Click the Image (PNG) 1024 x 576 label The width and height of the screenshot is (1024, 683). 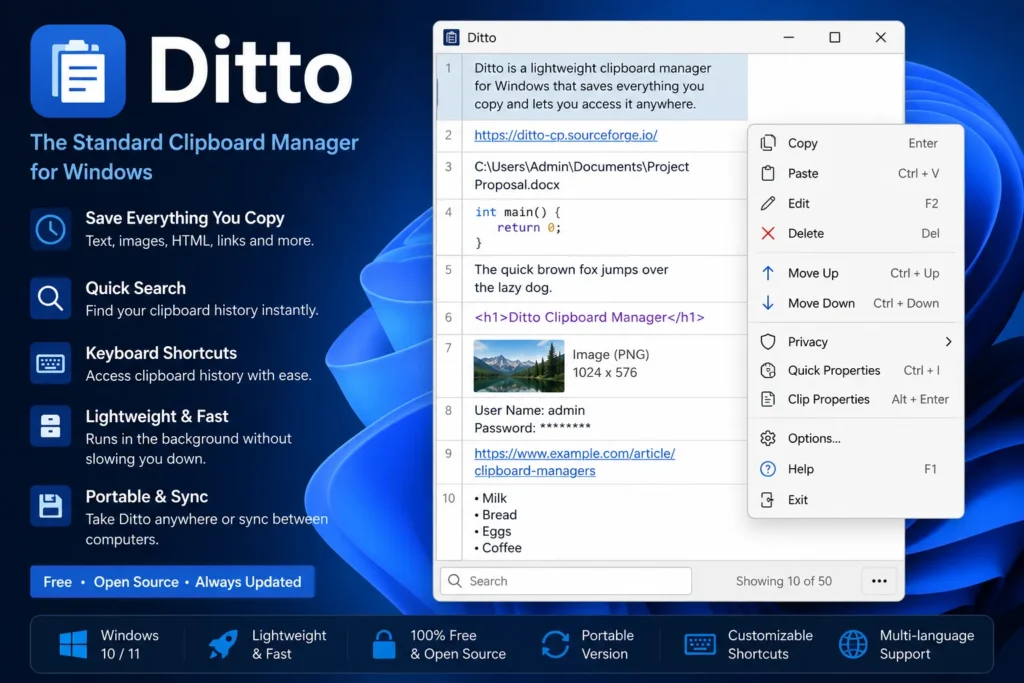click(x=611, y=363)
